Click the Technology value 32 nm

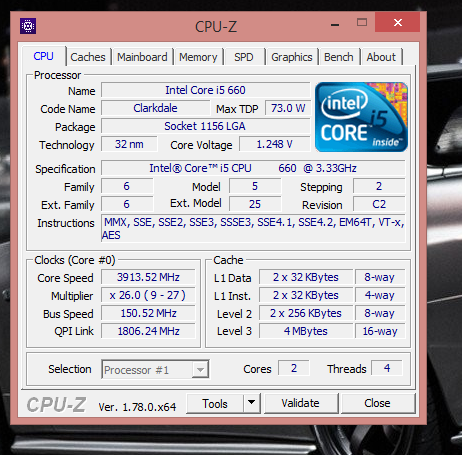[x=129, y=144]
